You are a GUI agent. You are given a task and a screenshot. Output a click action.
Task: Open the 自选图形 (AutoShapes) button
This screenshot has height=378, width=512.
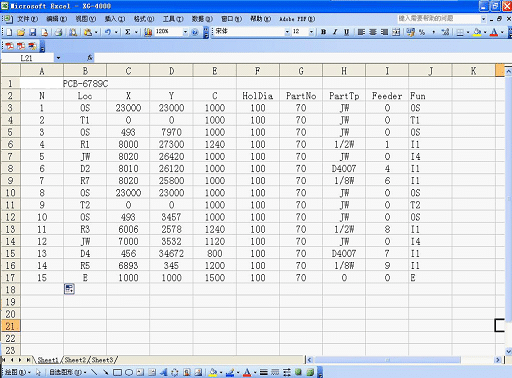point(68,372)
